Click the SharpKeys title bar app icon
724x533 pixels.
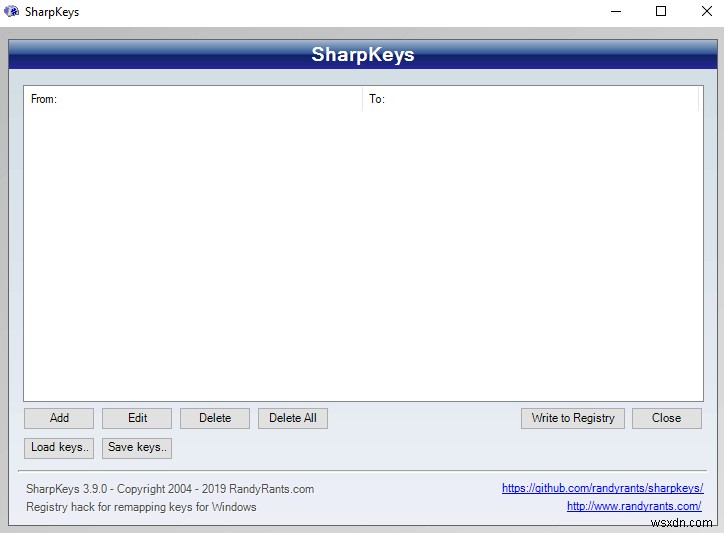coord(12,11)
